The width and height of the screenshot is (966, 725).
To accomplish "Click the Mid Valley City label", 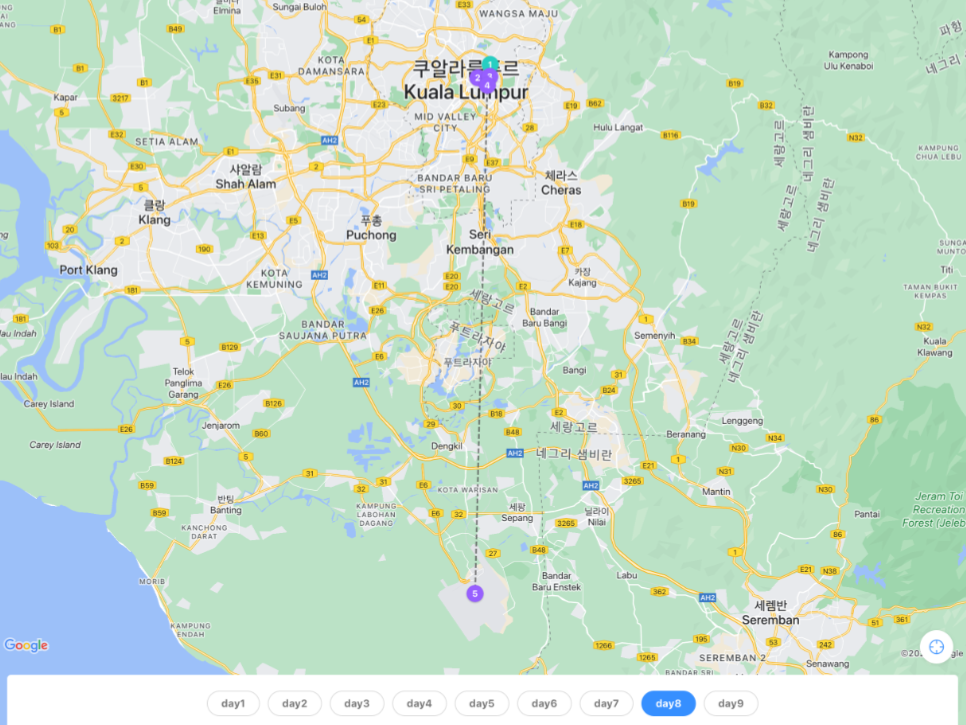I will [x=445, y=122].
